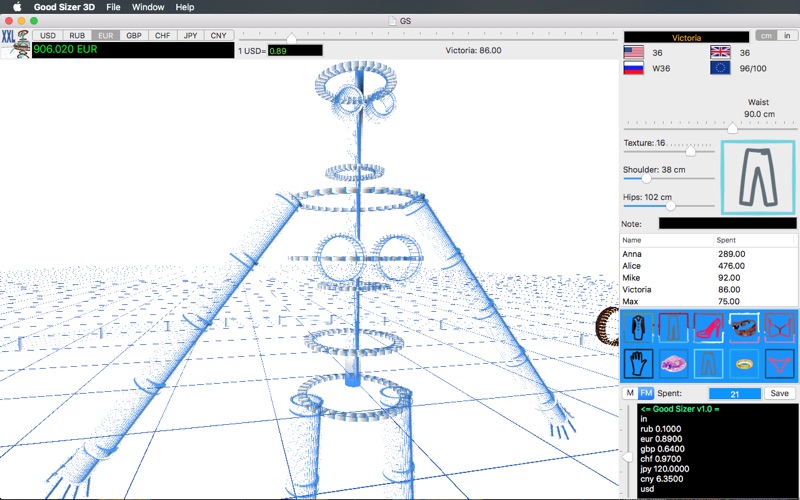Select the flared trousers icon beside the high heel
The image size is (800, 500).
[x=672, y=327]
